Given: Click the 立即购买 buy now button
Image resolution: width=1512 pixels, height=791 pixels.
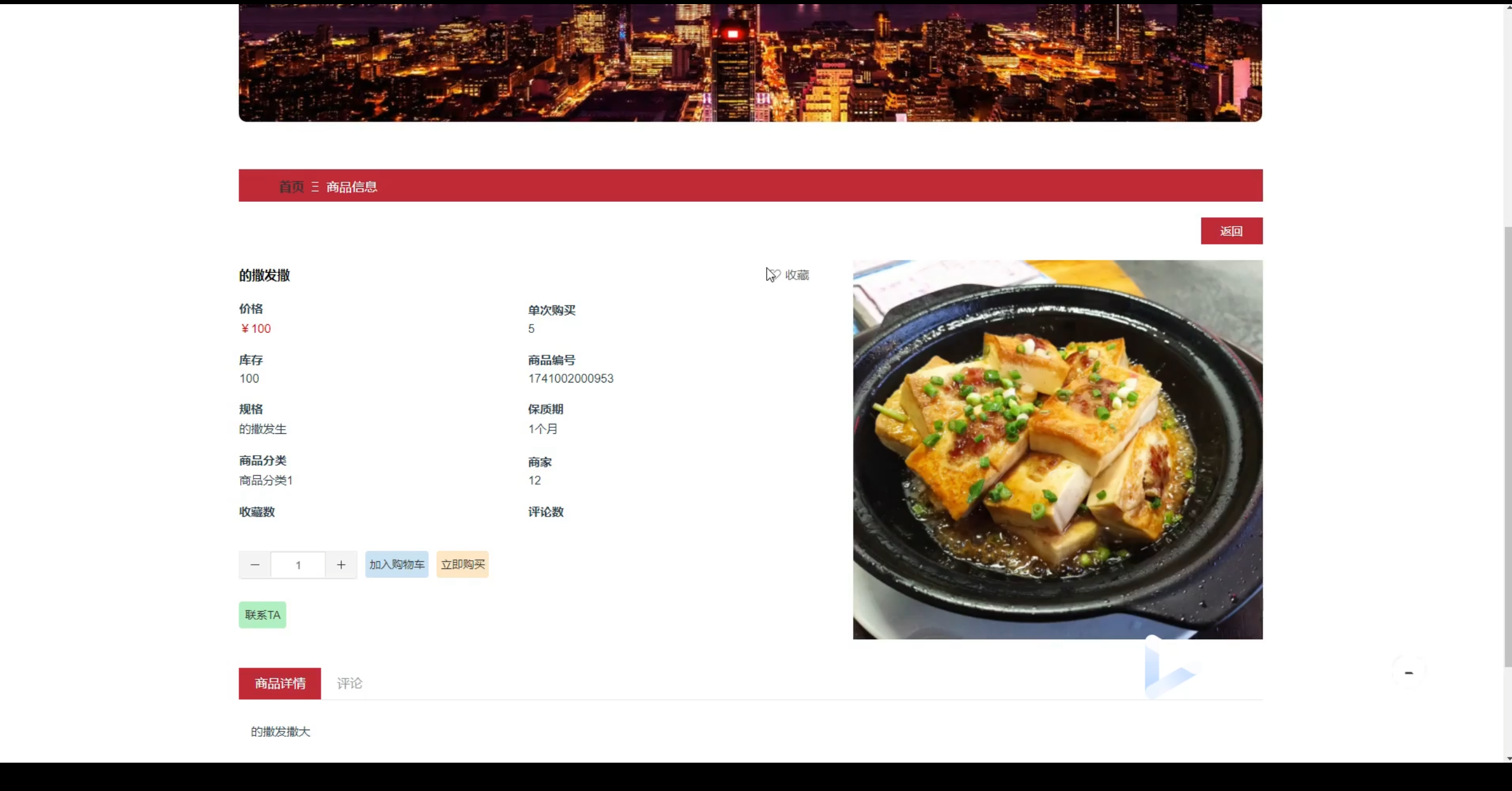Looking at the screenshot, I should (462, 564).
